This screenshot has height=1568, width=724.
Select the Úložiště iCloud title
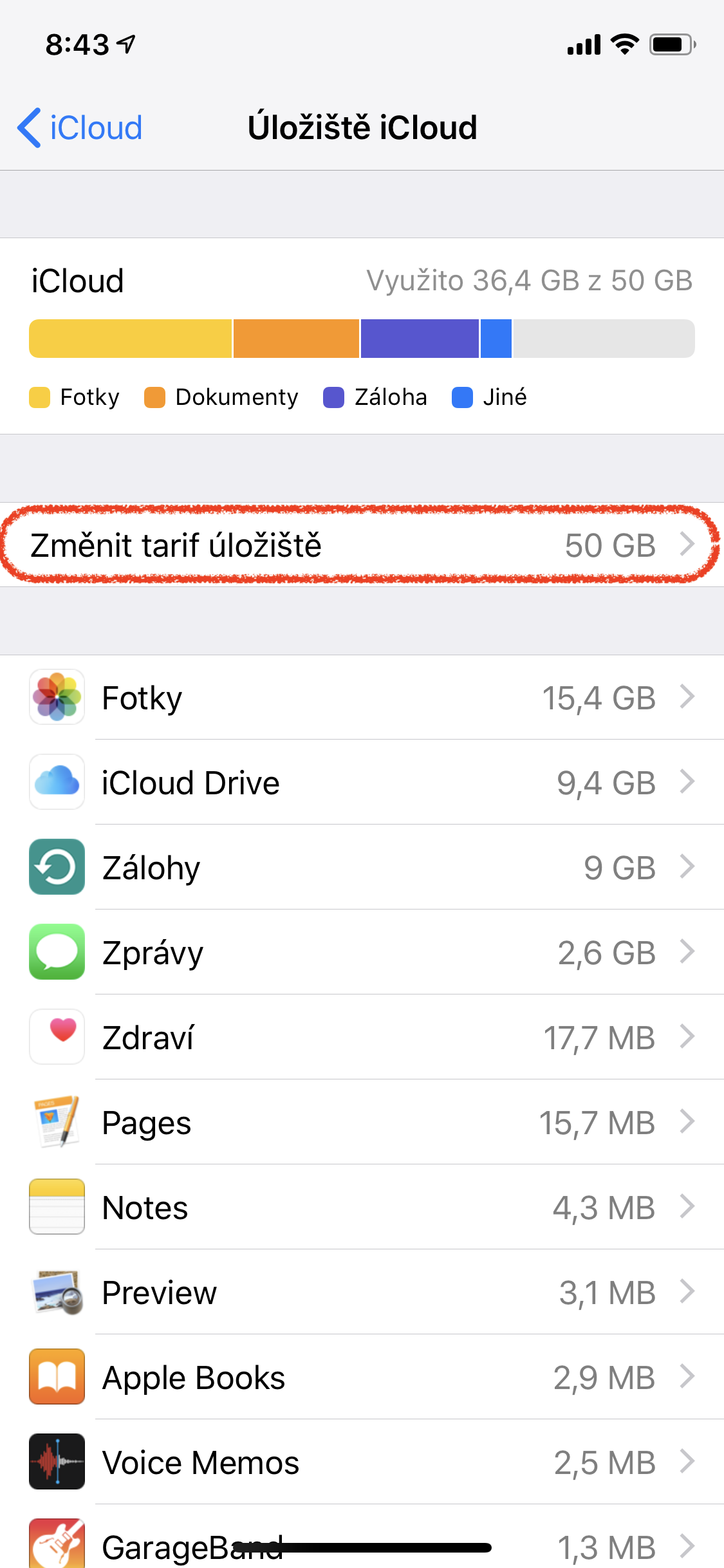362,127
